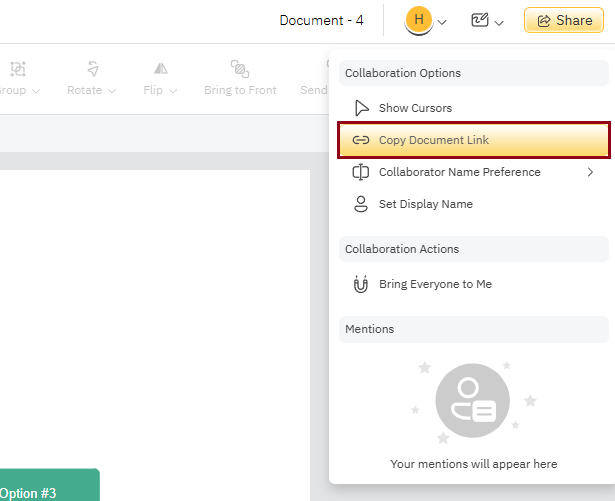
Task: Expand the chevron next to user avatar
Action: coord(442,21)
